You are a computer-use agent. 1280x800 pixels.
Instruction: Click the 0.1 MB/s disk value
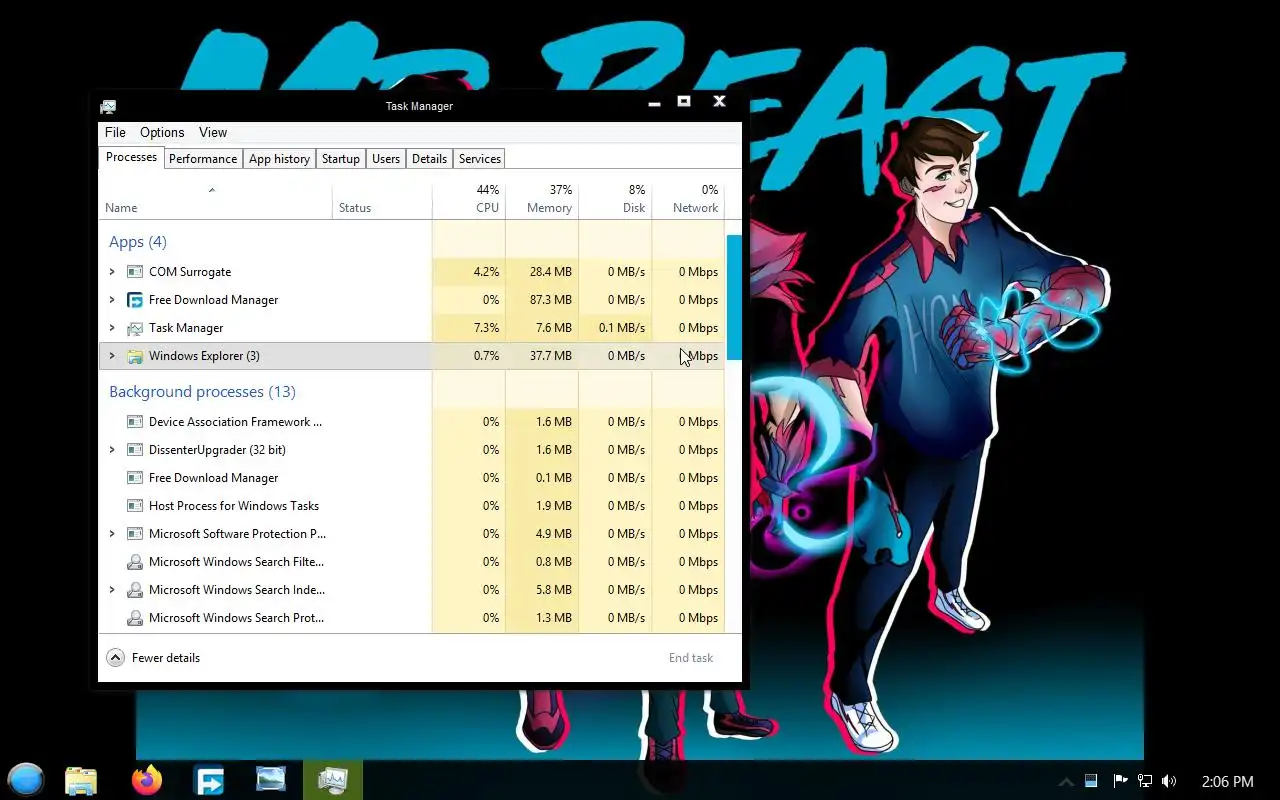[x=622, y=328]
